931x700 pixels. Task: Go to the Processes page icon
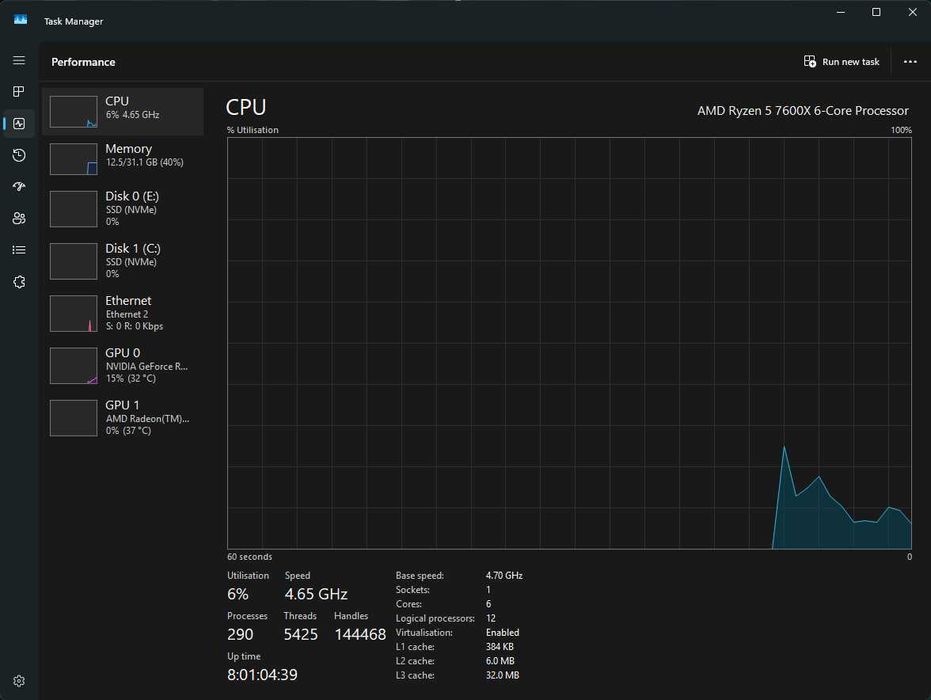[x=19, y=92]
